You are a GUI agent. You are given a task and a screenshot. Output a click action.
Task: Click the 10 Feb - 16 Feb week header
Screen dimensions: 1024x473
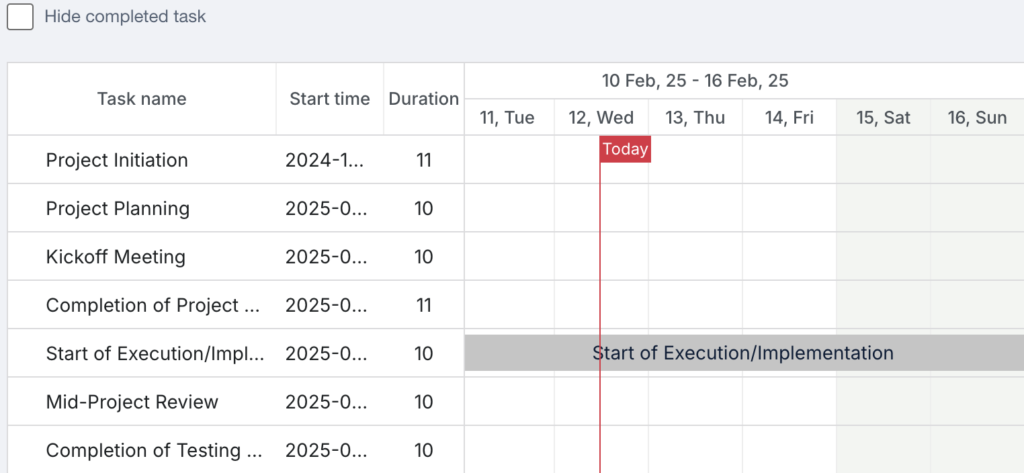(695, 81)
